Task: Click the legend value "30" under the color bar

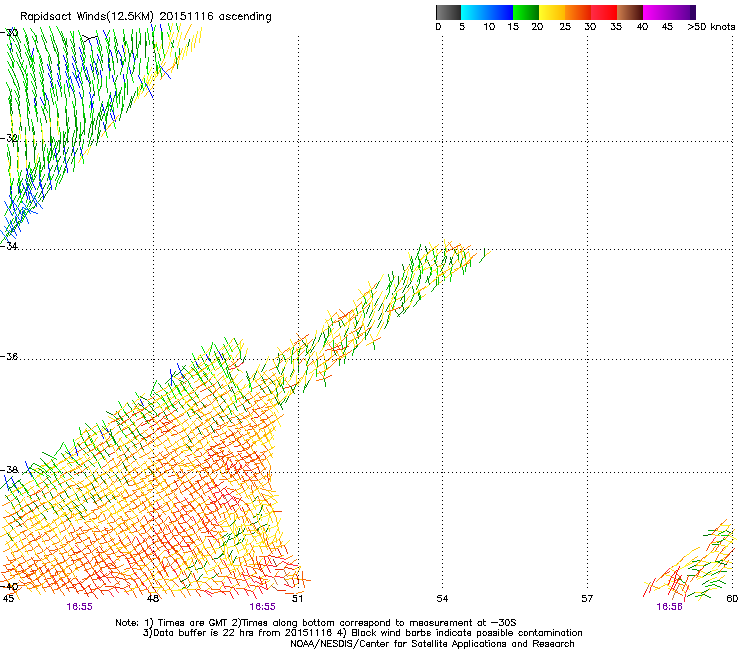Action: 590,27
